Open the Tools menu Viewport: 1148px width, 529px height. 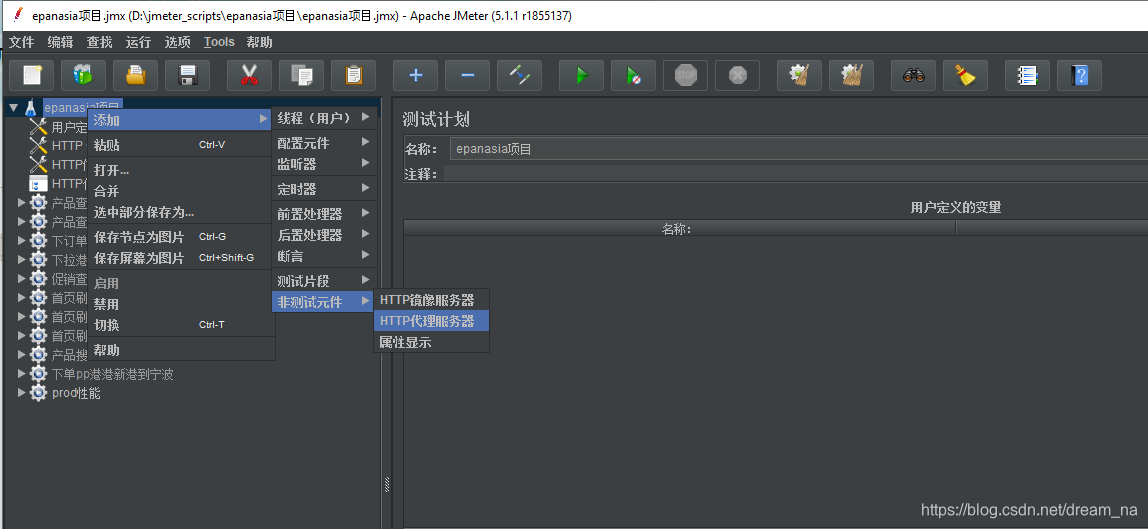(219, 42)
